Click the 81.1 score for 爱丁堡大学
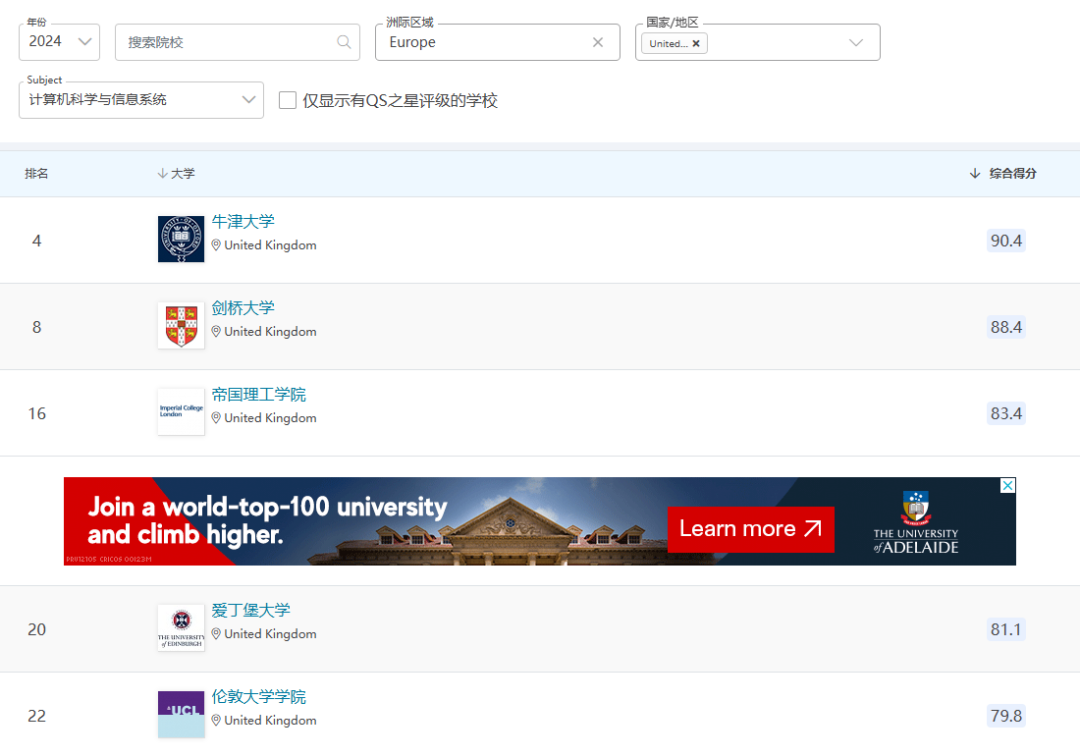The image size is (1080, 756). click(1006, 630)
